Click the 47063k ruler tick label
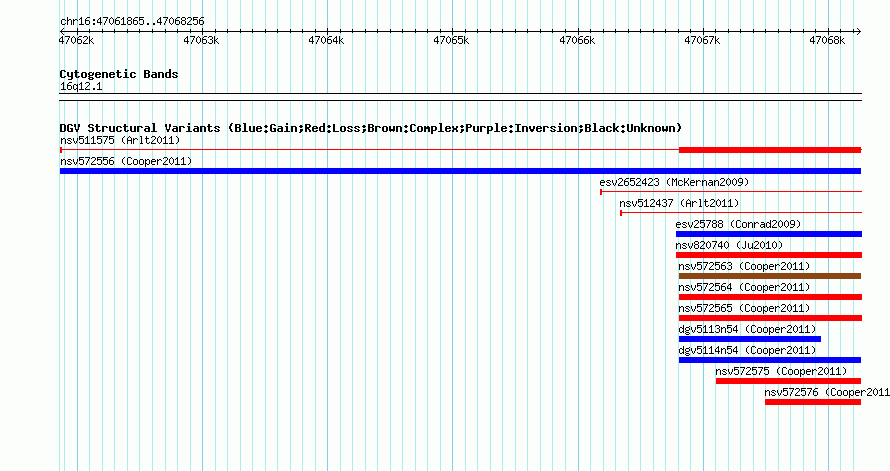The width and height of the screenshot is (890, 471). [x=201, y=40]
